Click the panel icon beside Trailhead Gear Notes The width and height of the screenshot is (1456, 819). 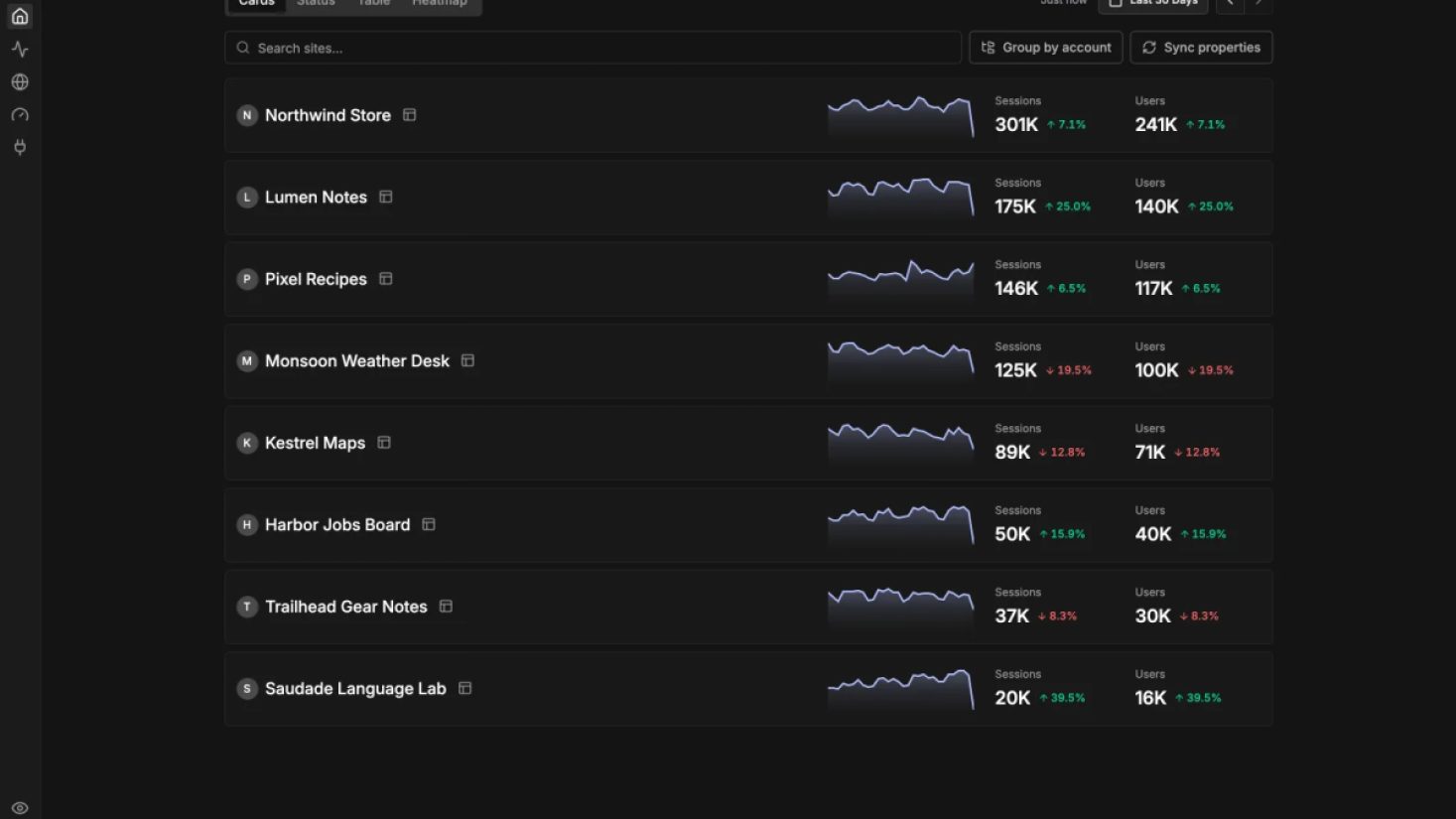[x=446, y=607]
